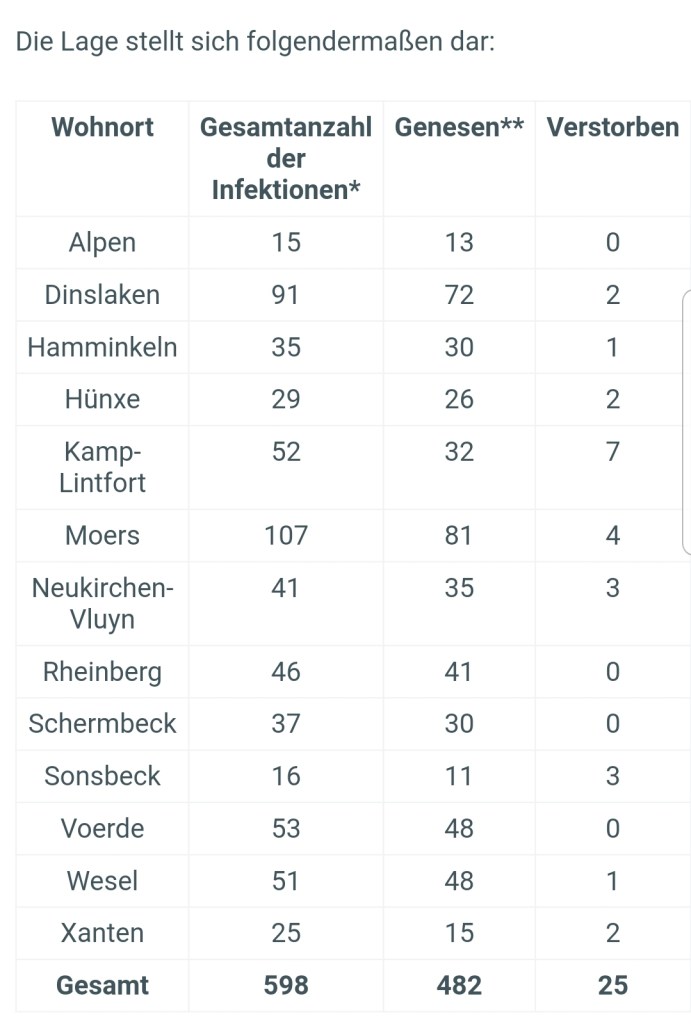Screen dimensions: 691x1024
Task: Select the Dinslaken cell
Action: [102, 295]
